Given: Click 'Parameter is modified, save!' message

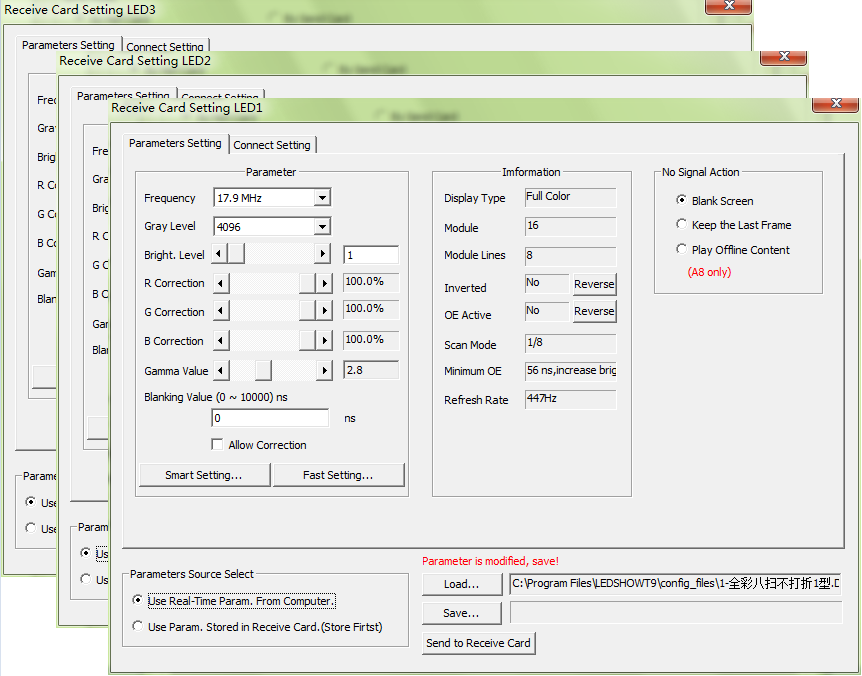Looking at the screenshot, I should 490,561.
